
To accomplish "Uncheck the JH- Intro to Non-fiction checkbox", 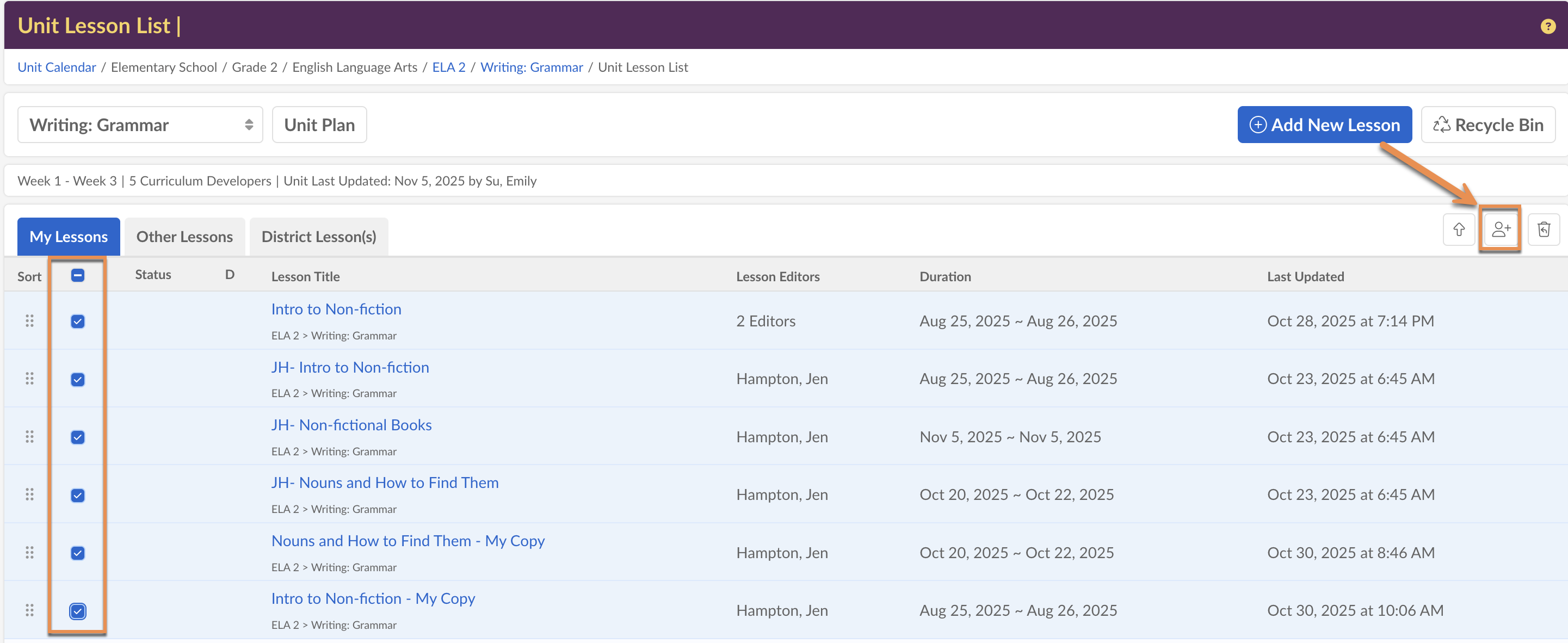I will click(77, 379).
